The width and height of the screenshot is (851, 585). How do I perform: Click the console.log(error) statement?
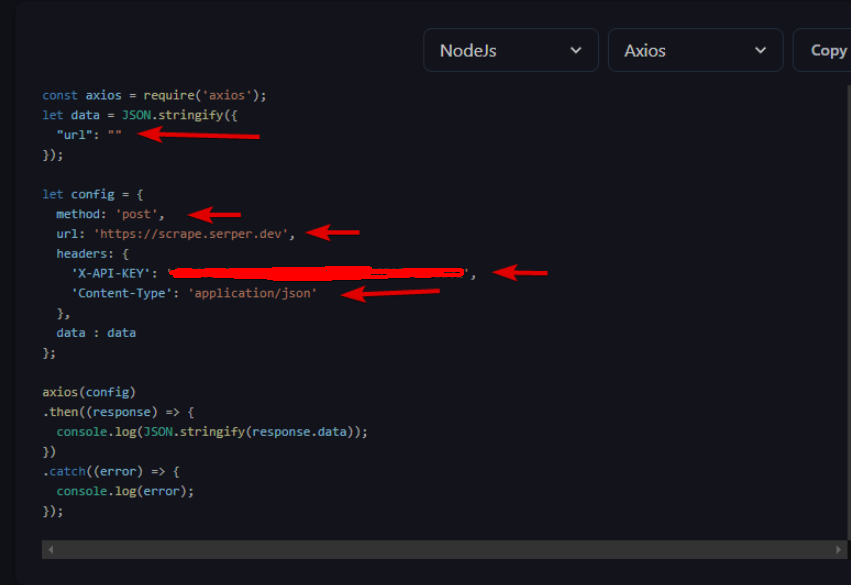pyautogui.click(x=125, y=491)
